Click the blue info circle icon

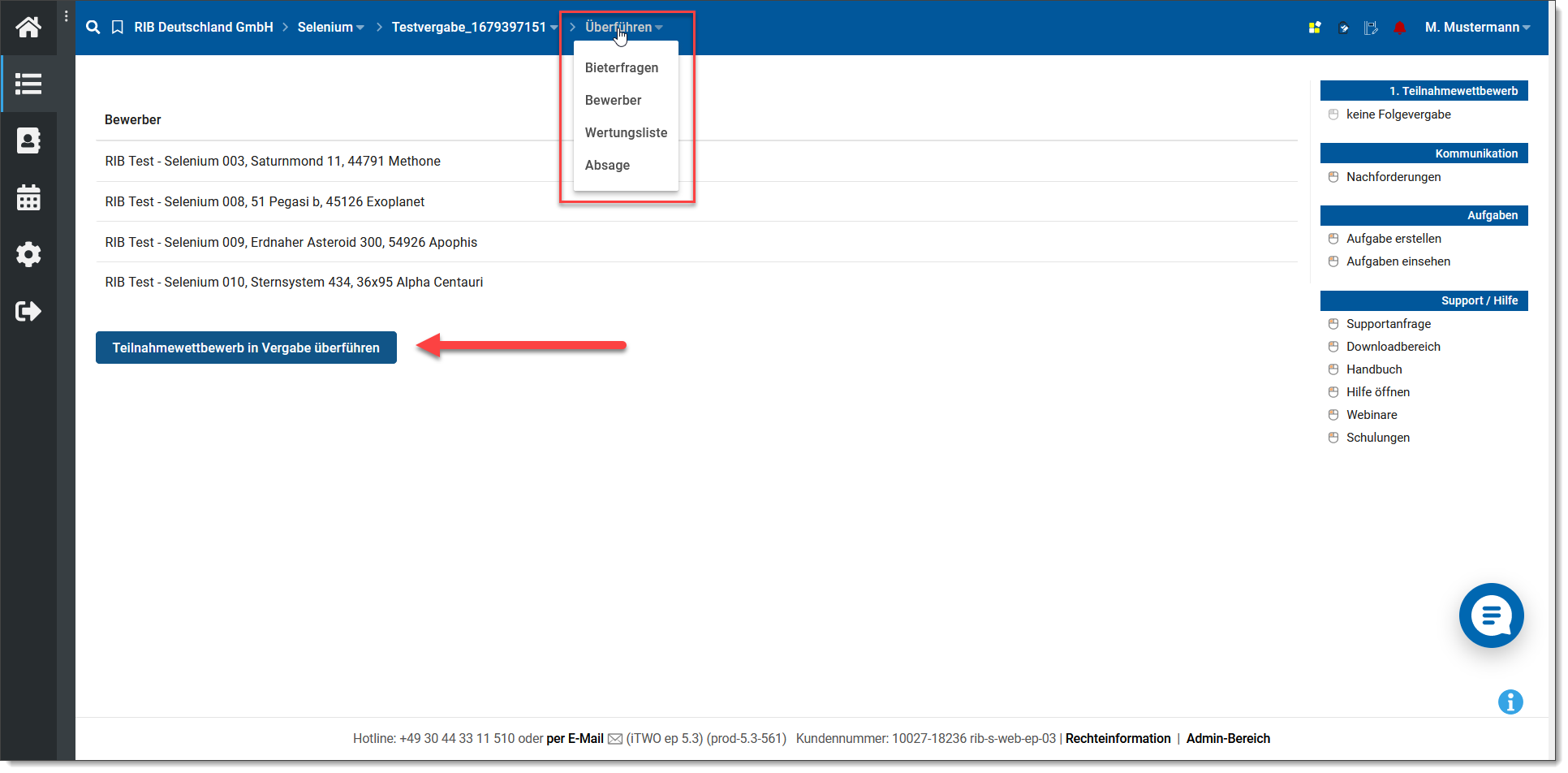click(1510, 702)
